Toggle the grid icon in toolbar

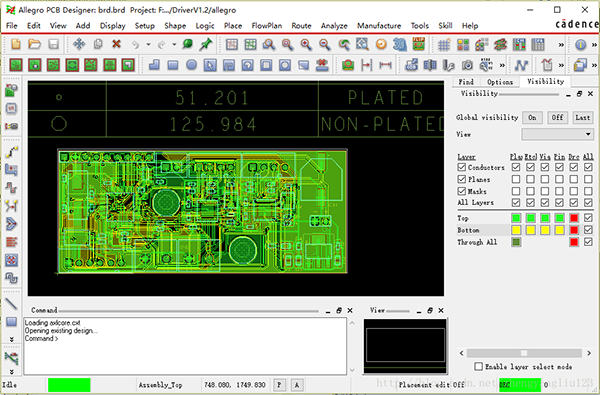pos(444,45)
